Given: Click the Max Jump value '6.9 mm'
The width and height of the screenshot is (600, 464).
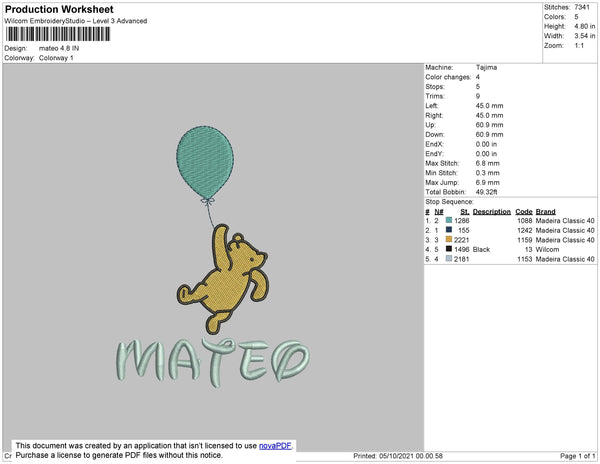Looking at the screenshot, I should [488, 182].
